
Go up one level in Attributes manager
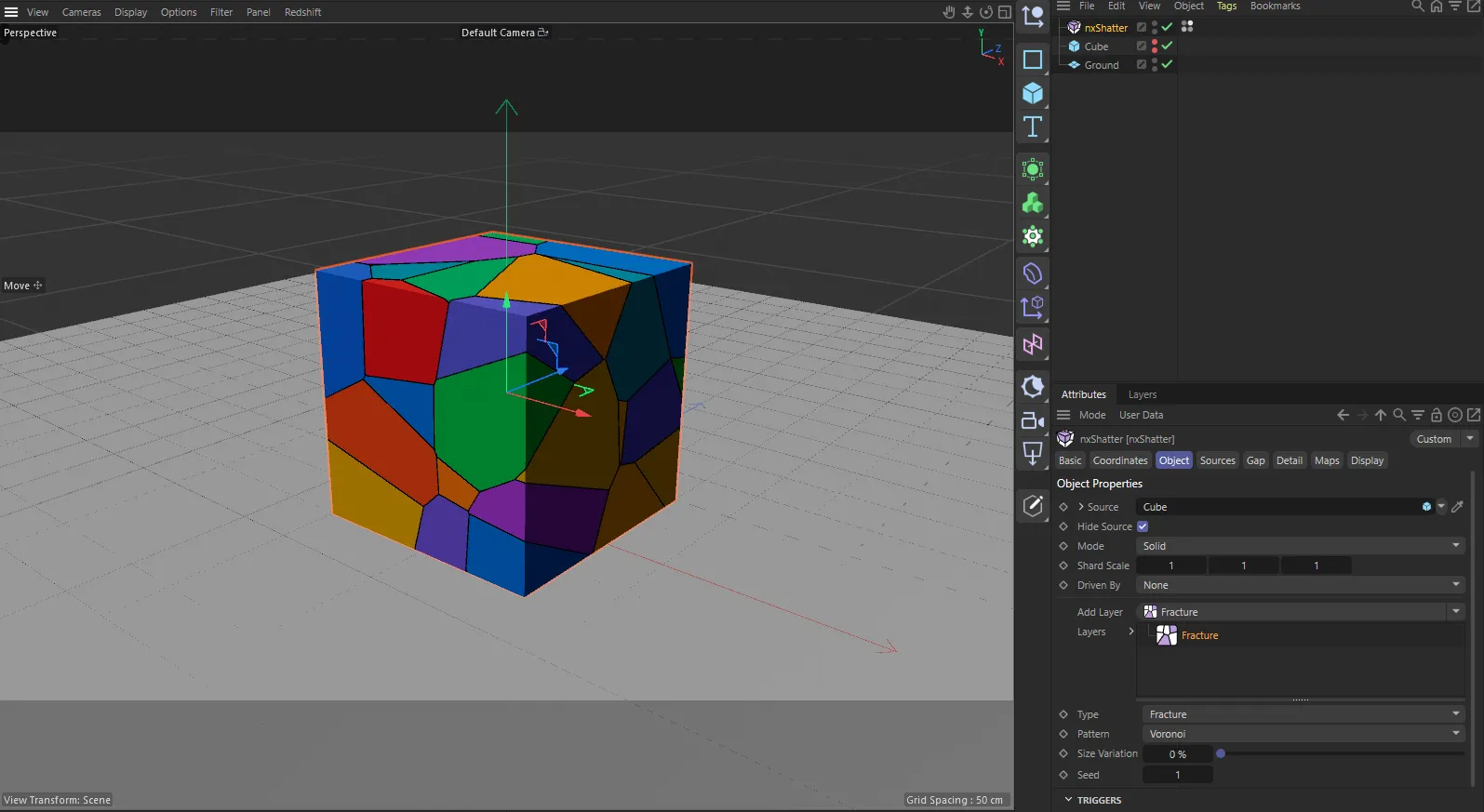[1381, 415]
